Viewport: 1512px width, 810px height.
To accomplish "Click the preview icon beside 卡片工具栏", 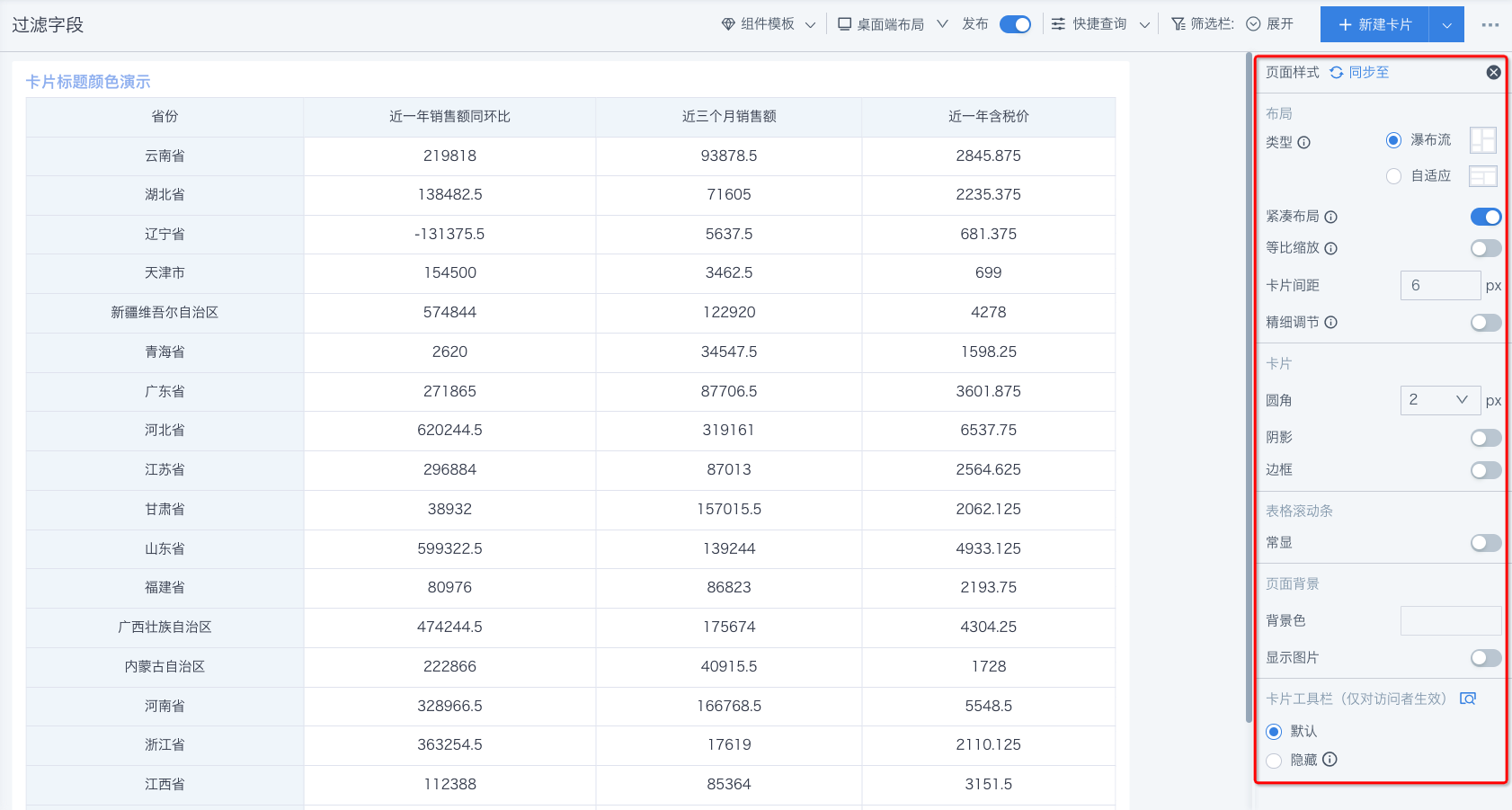I will coord(1468,699).
